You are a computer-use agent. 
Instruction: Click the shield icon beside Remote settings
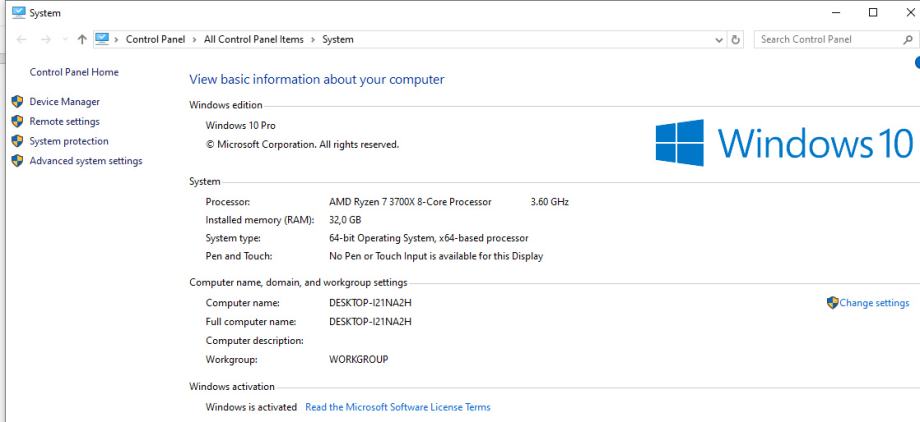coord(16,121)
